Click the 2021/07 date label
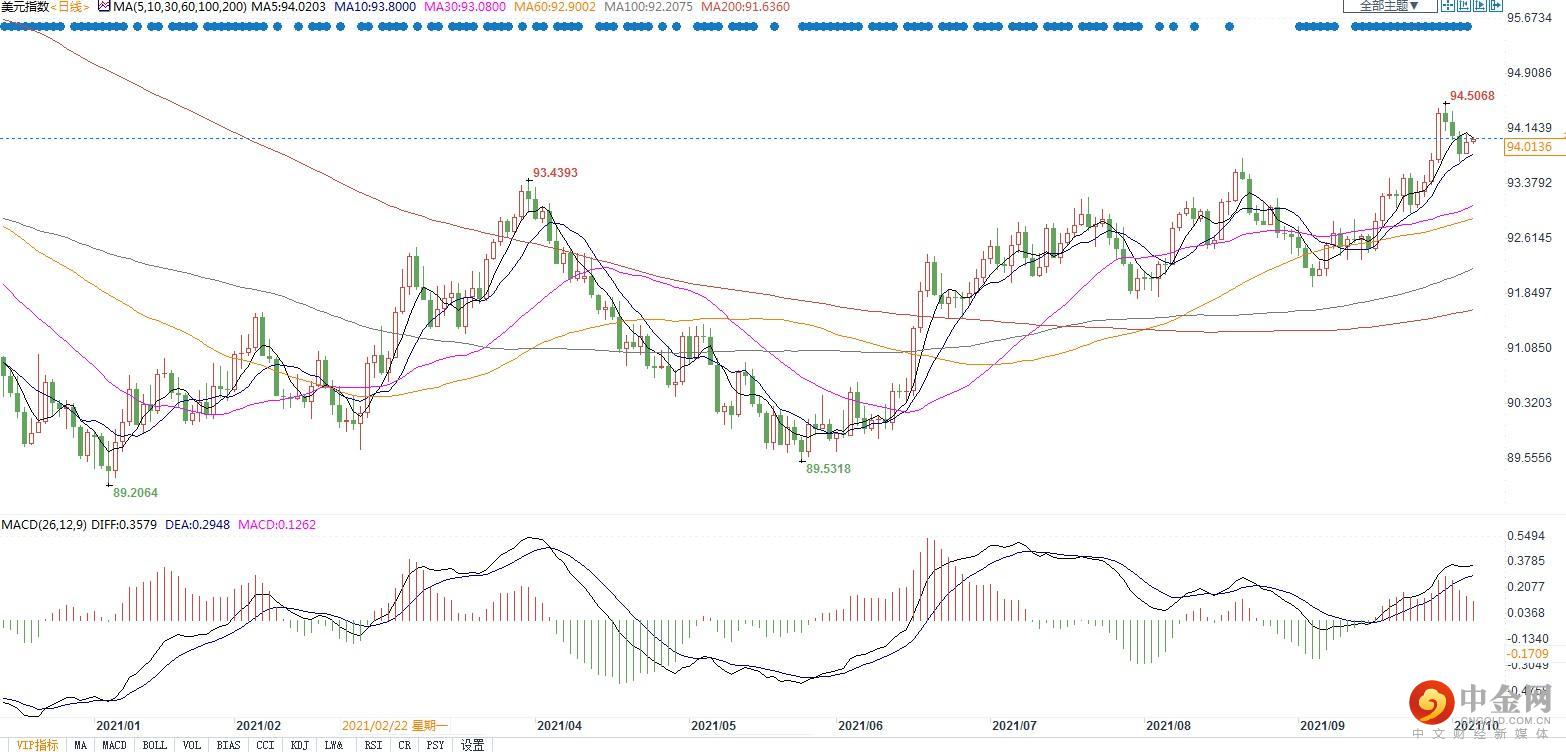1566x752 pixels. tap(1014, 725)
